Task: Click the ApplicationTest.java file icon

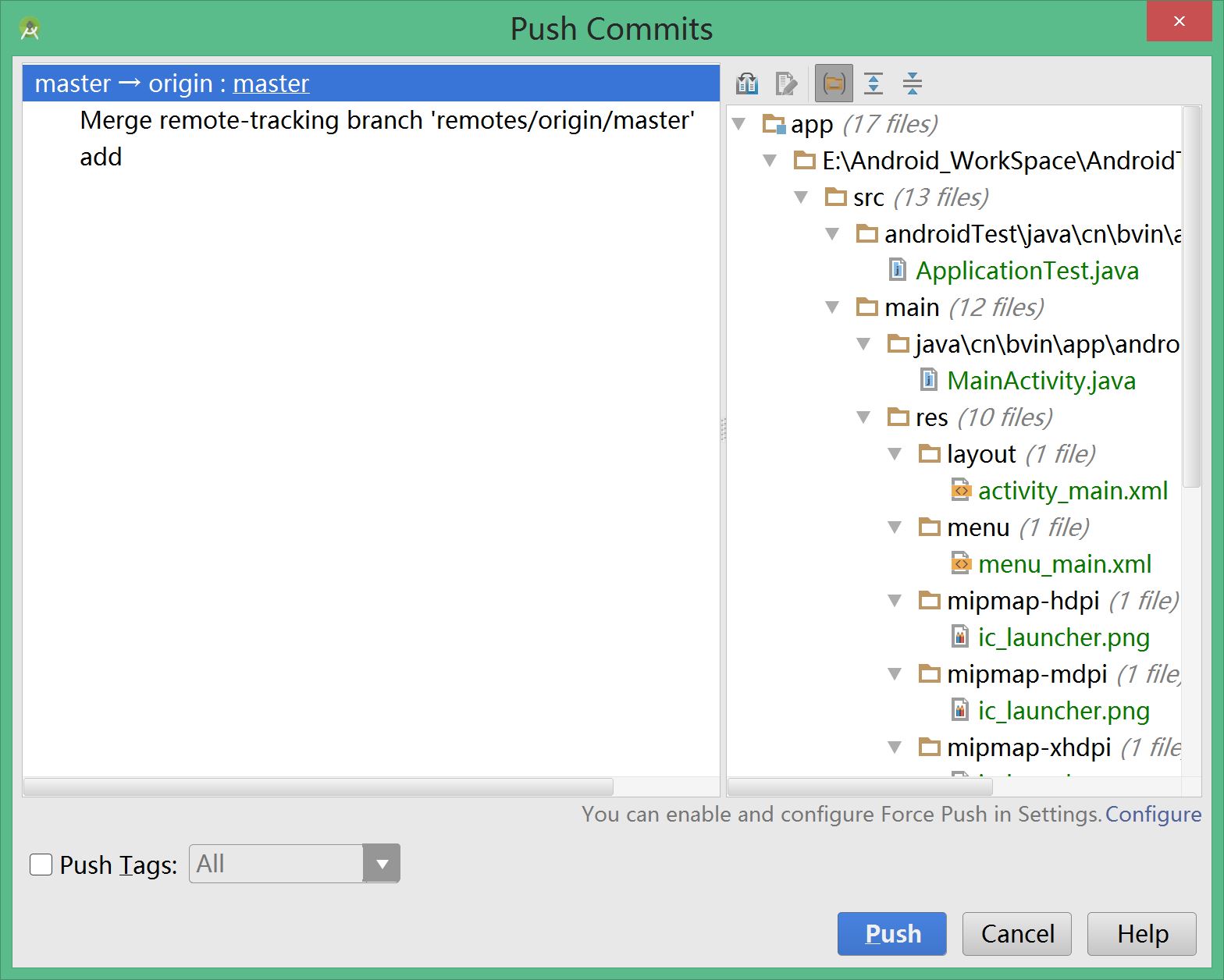Action: (898, 270)
